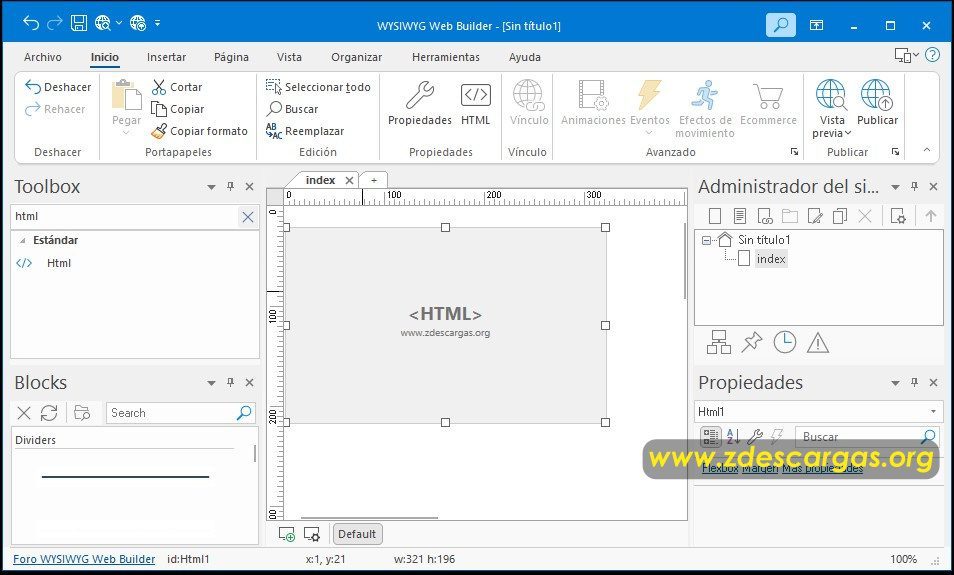This screenshot has height=575, width=954.
Task: Open the HTML code button in ribbon
Action: click(475, 103)
